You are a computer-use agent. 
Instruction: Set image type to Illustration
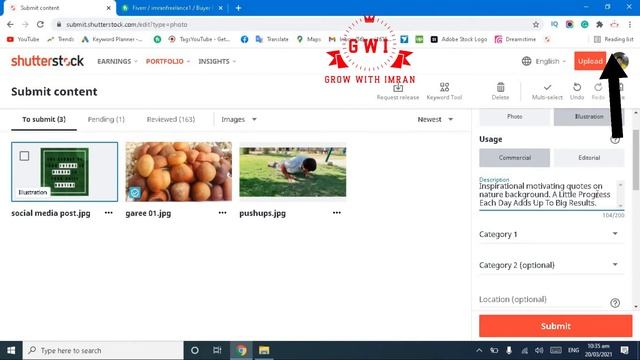[589, 117]
